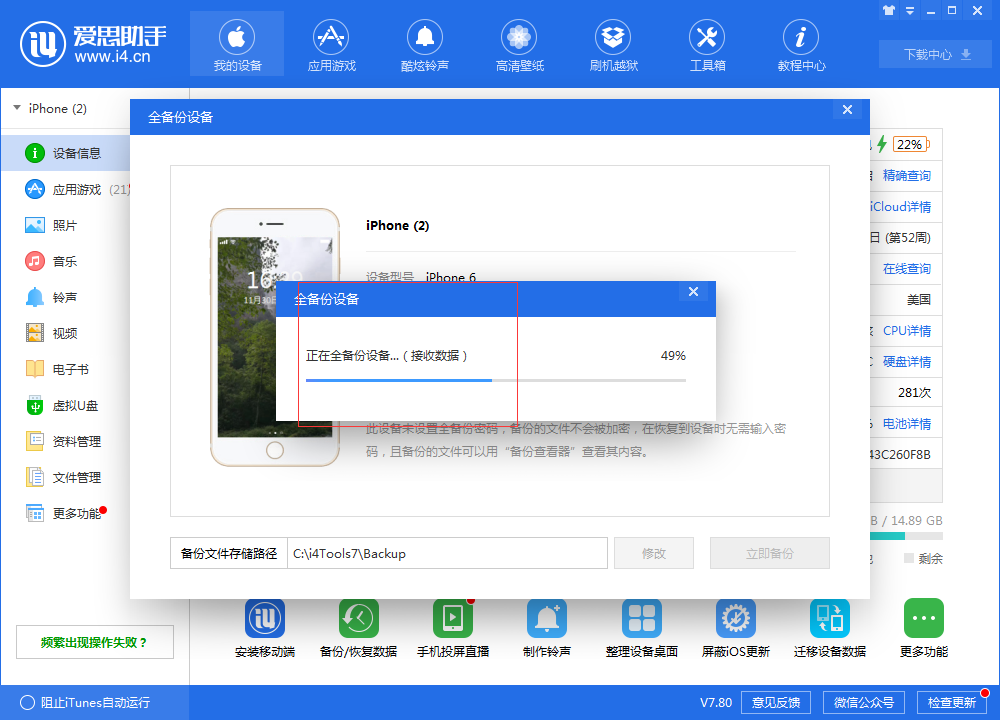Click the 281次 charge count value

pyautogui.click(x=914, y=393)
